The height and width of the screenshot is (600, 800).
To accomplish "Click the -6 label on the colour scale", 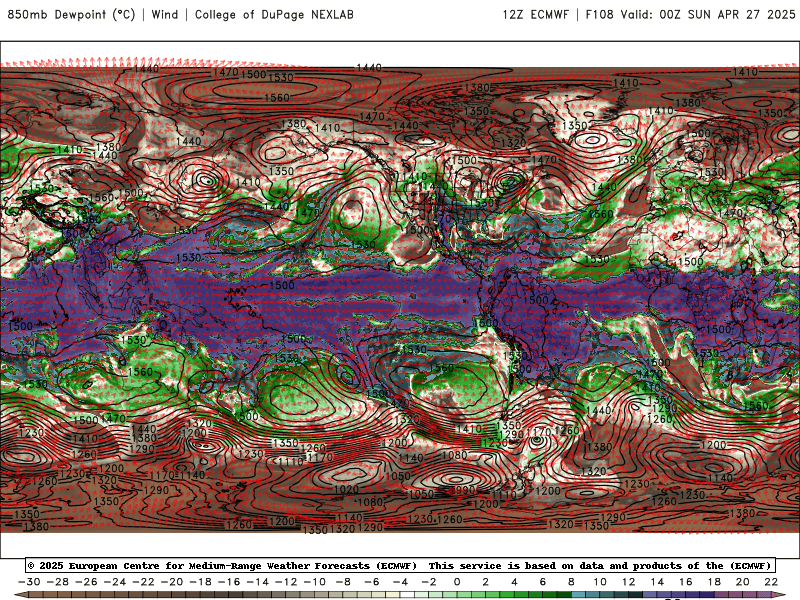I will [372, 582].
